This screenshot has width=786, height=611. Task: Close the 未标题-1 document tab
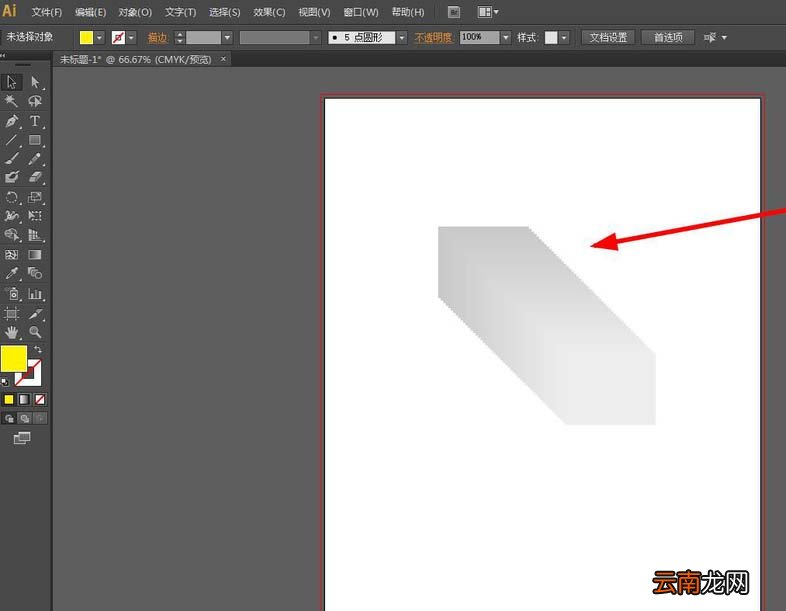click(x=223, y=59)
